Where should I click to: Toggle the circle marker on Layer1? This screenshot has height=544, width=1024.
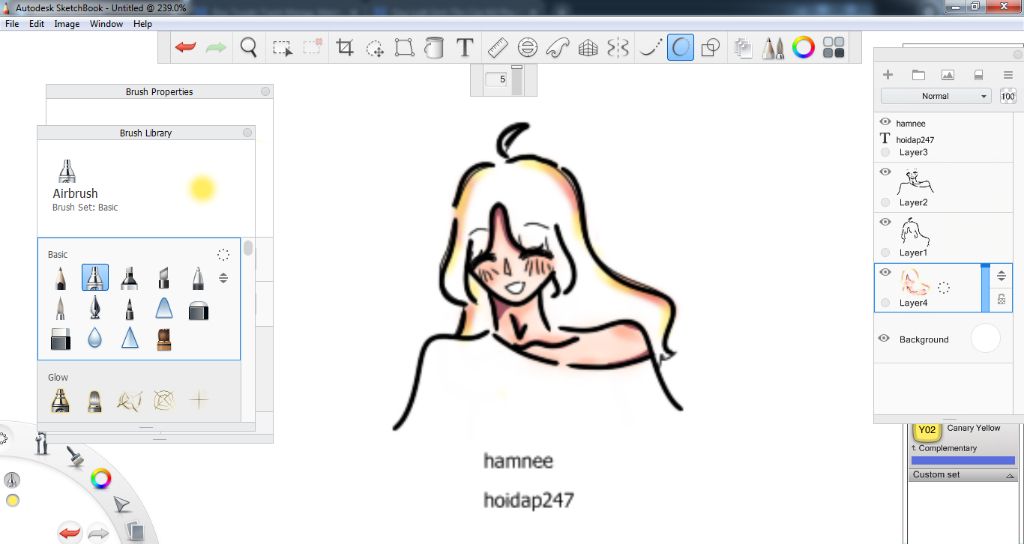(885, 252)
